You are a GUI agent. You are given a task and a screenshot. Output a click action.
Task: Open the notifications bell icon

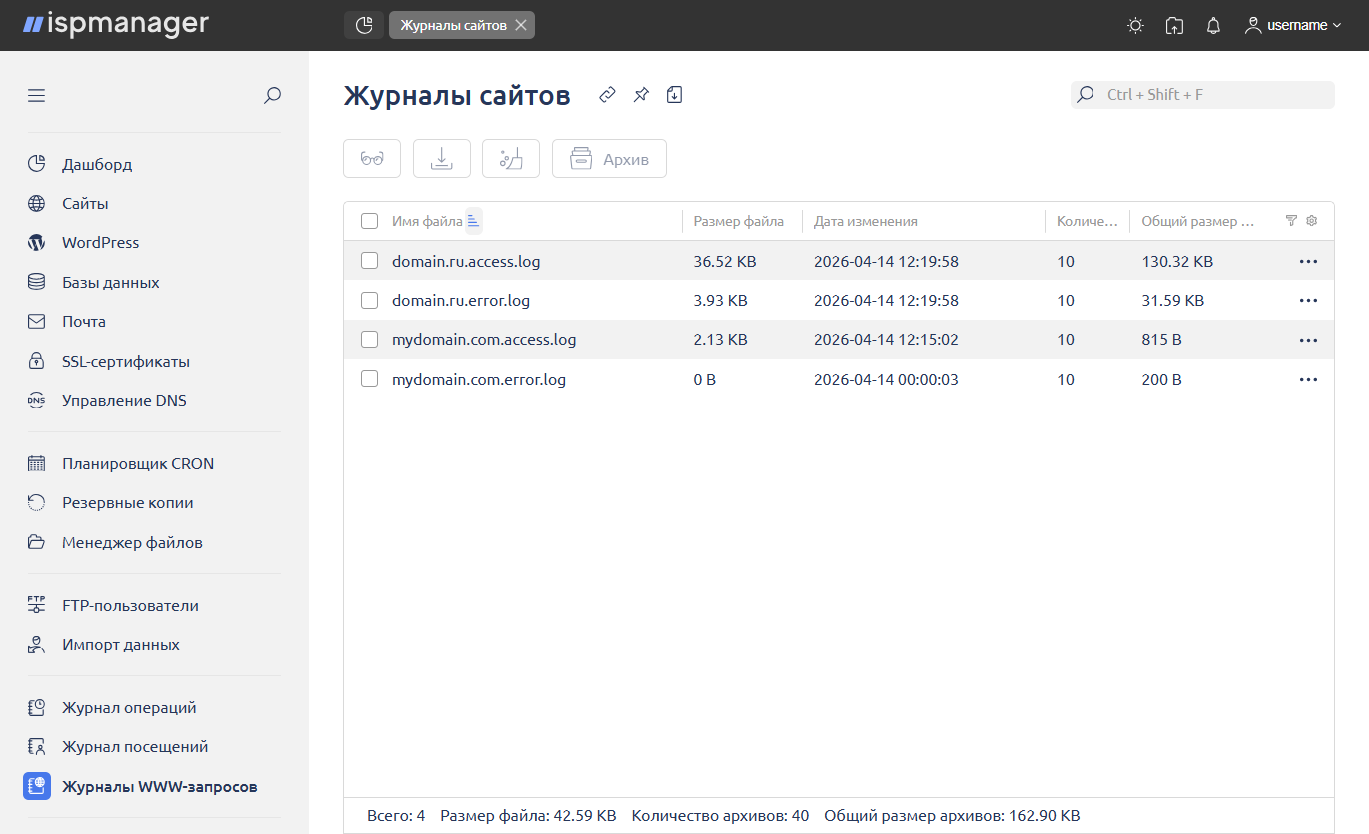tap(1213, 26)
